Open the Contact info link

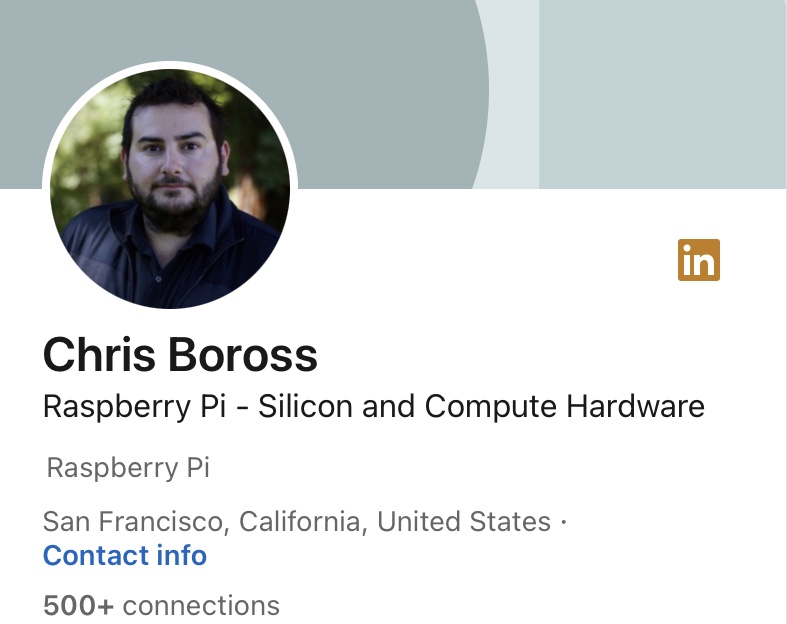tap(125, 555)
